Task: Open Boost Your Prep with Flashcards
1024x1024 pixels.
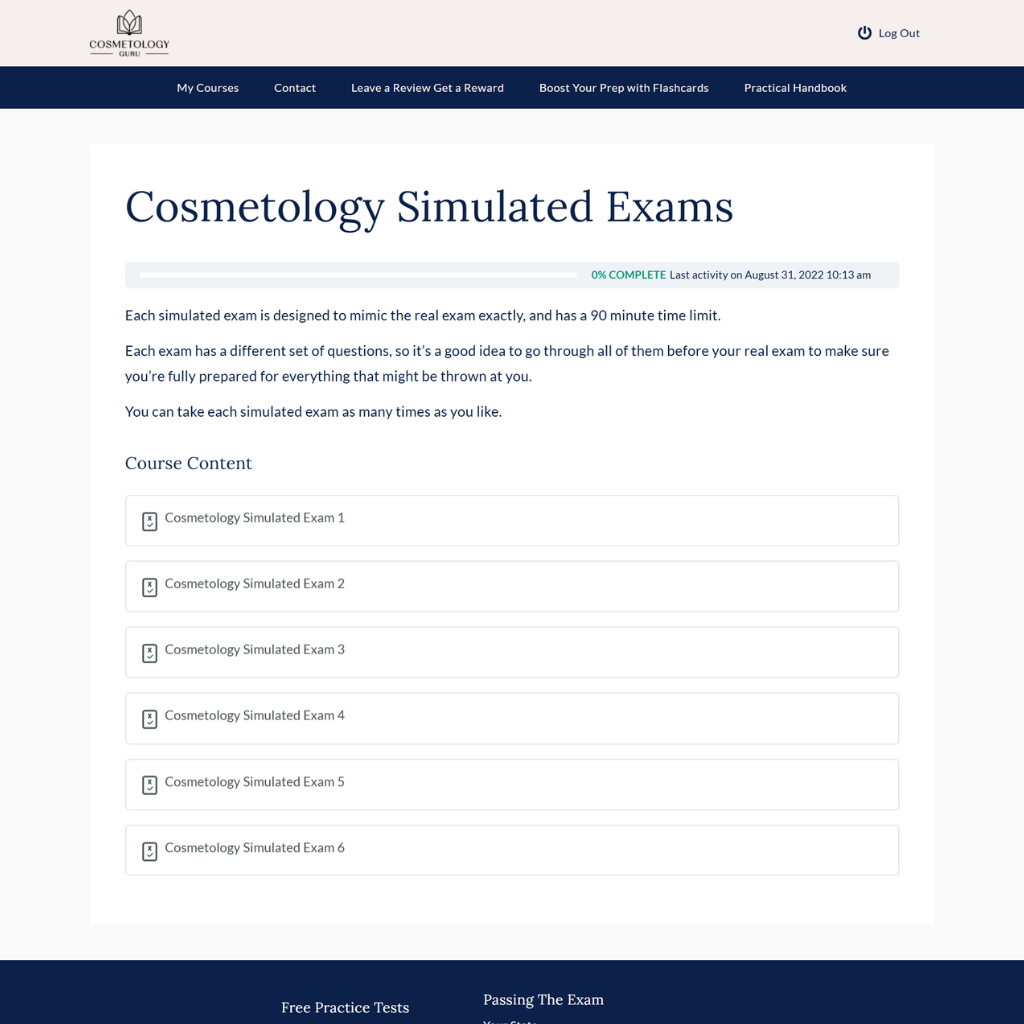Action: tap(624, 88)
